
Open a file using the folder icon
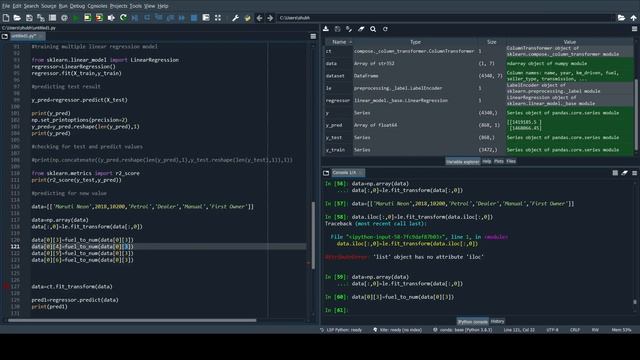17,18
